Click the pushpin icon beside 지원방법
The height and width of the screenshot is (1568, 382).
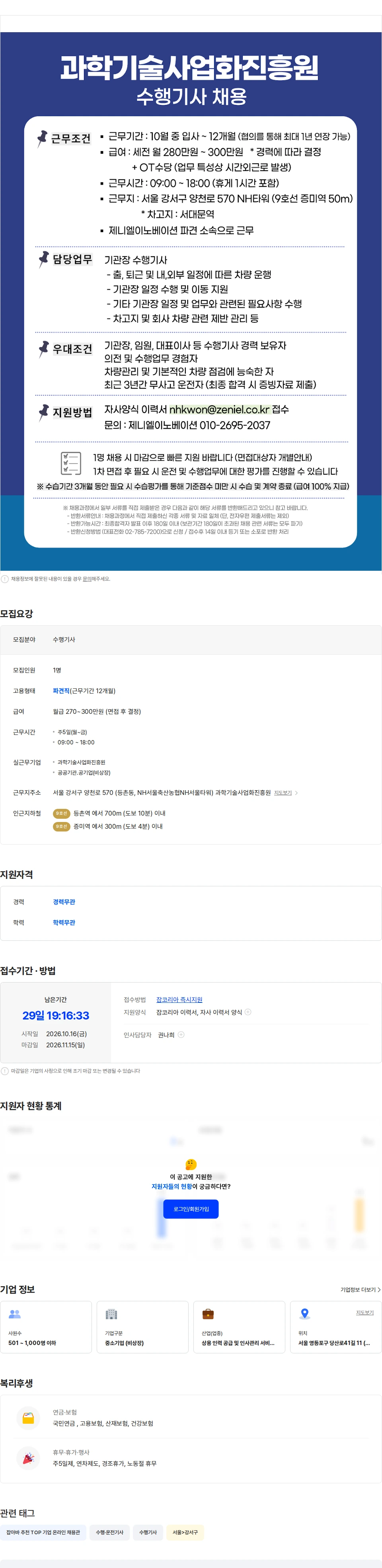tap(43, 412)
